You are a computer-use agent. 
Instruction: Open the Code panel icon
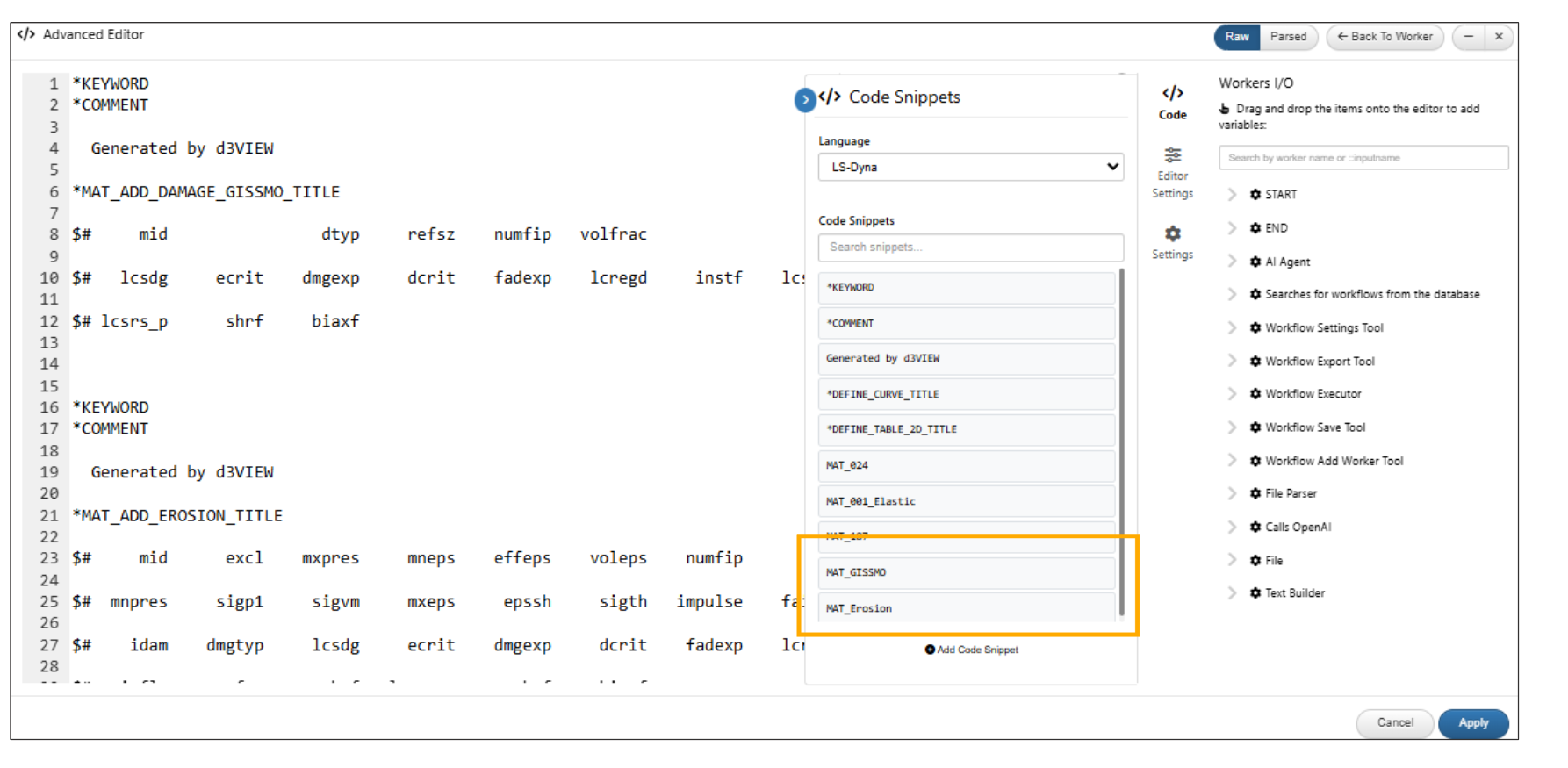pyautogui.click(x=1172, y=93)
